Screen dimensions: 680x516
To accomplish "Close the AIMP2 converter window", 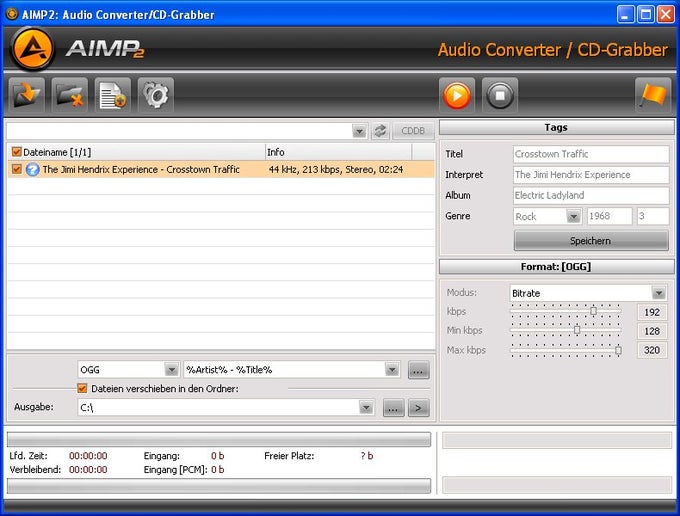I will click(x=666, y=14).
